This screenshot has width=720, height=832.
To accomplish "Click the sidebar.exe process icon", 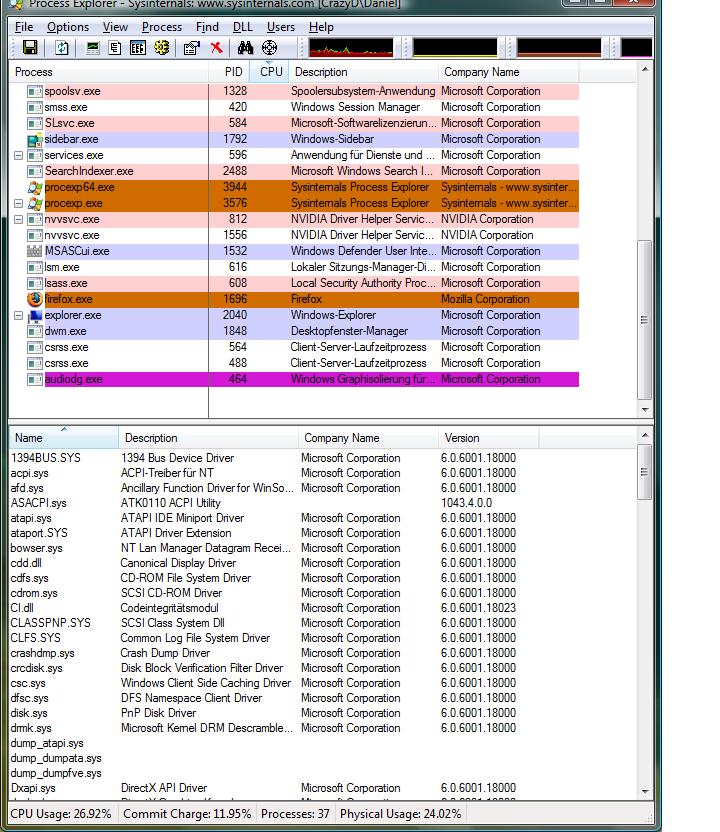I will point(35,140).
